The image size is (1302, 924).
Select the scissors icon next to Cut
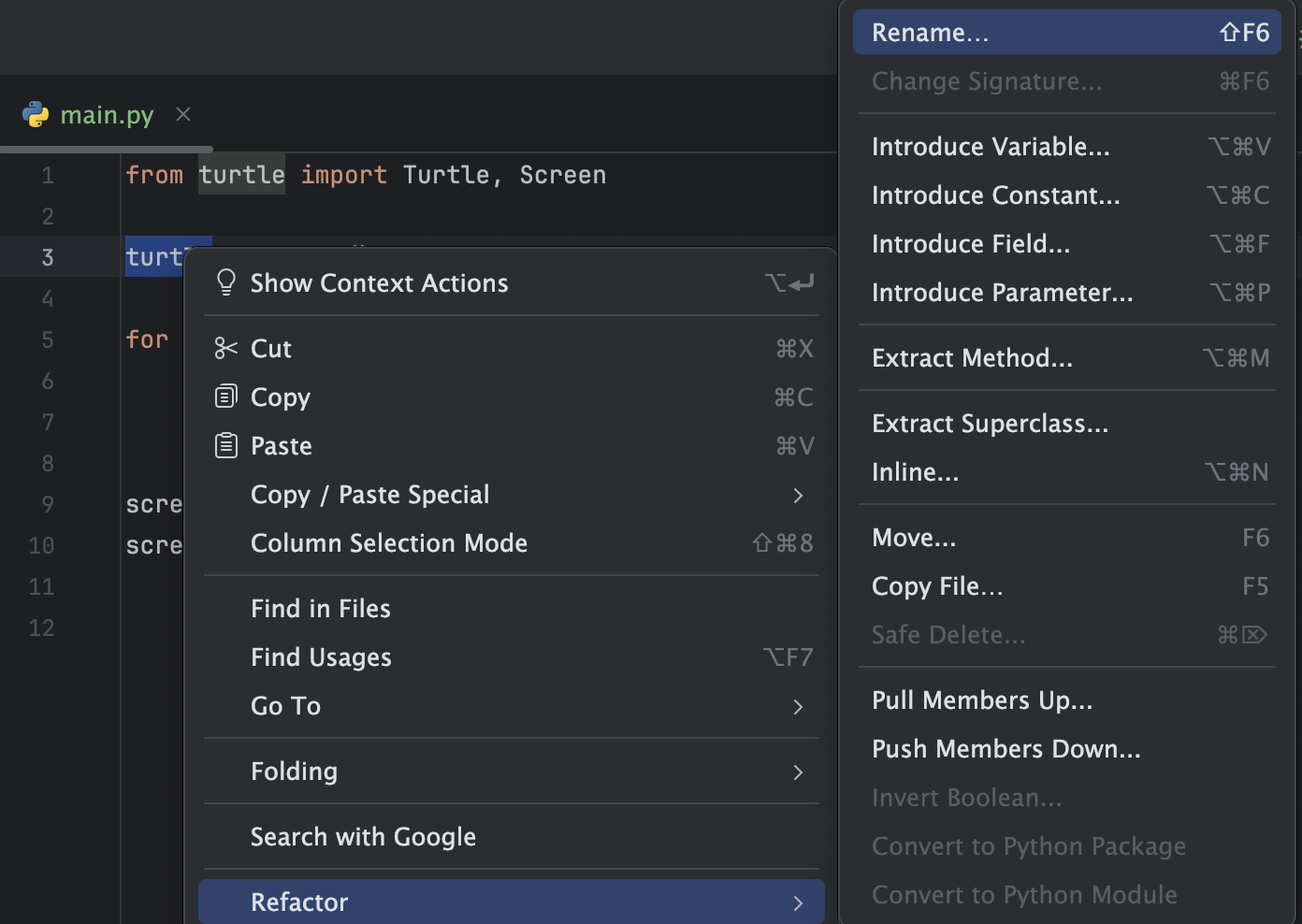click(224, 348)
